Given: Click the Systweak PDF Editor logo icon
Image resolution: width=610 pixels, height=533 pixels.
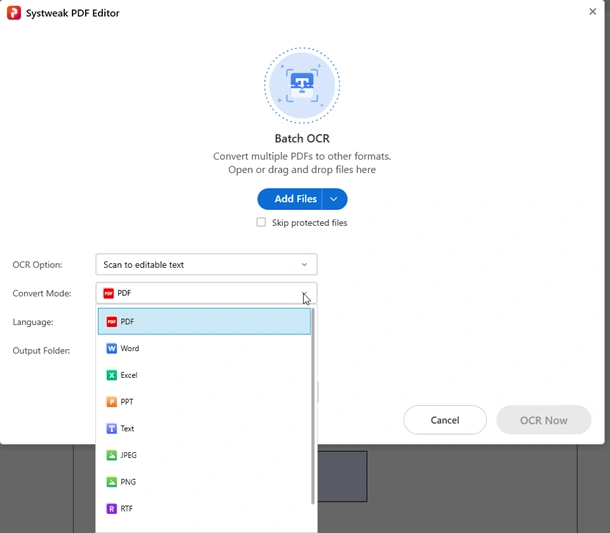Looking at the screenshot, I should point(14,13).
